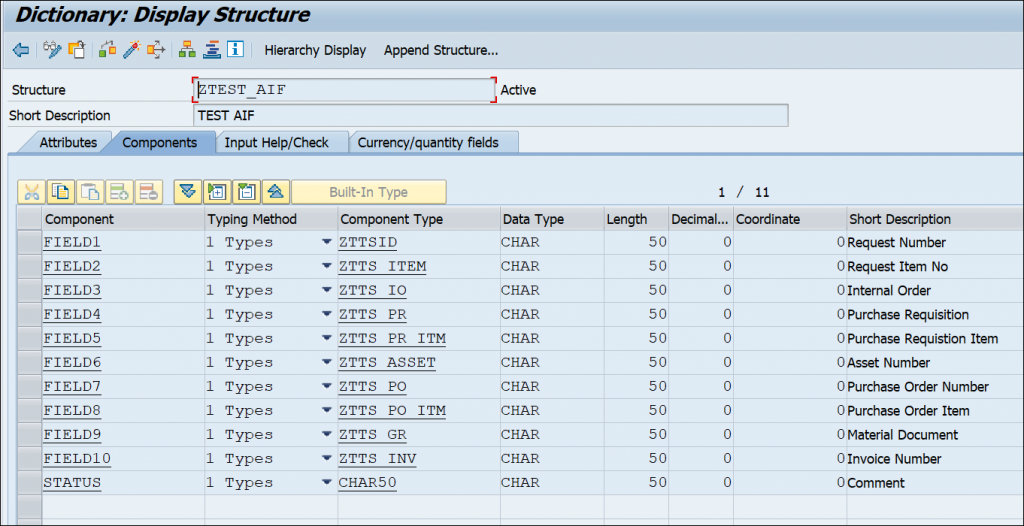Click the Short Description field TEST AIF

click(x=490, y=116)
